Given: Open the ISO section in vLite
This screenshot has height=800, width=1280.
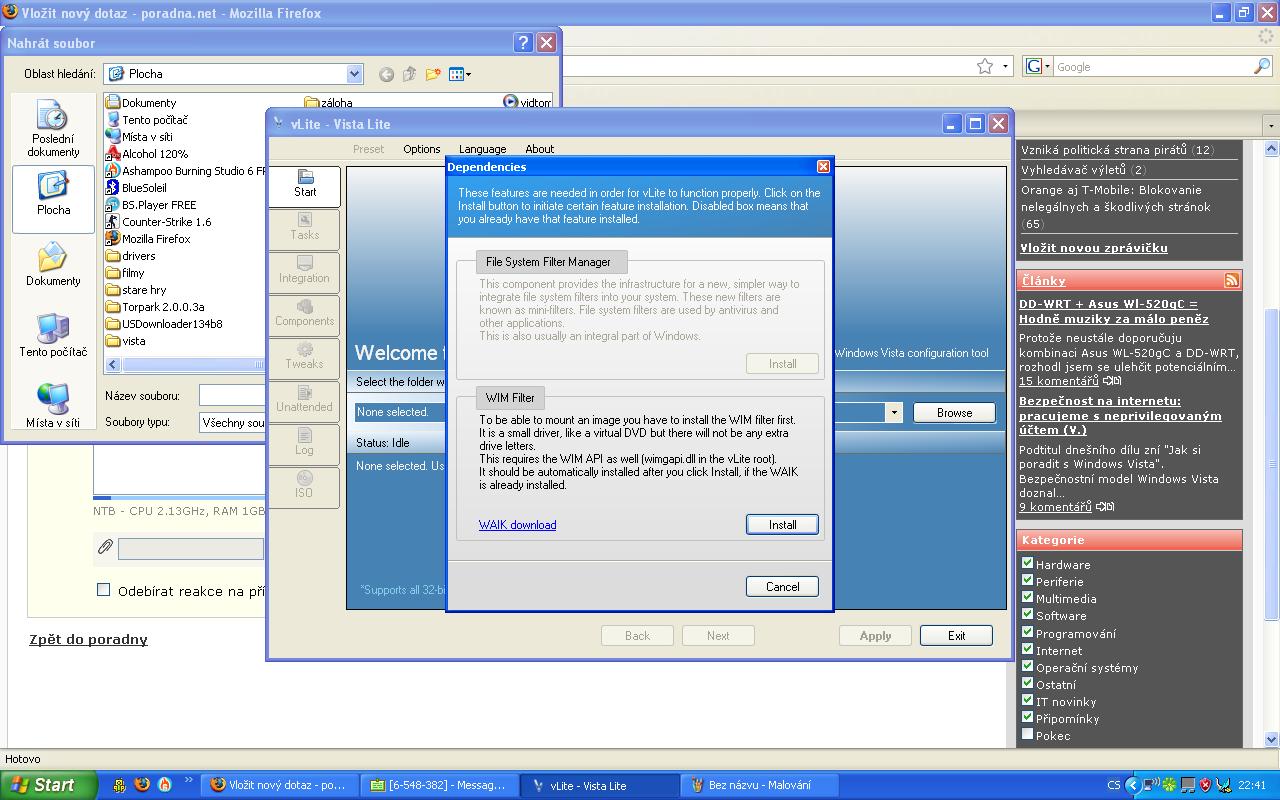Looking at the screenshot, I should (304, 487).
